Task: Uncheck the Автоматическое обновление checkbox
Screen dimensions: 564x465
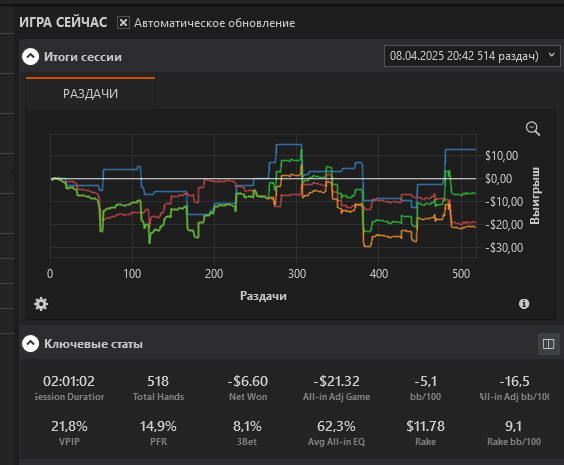Action: [x=123, y=23]
